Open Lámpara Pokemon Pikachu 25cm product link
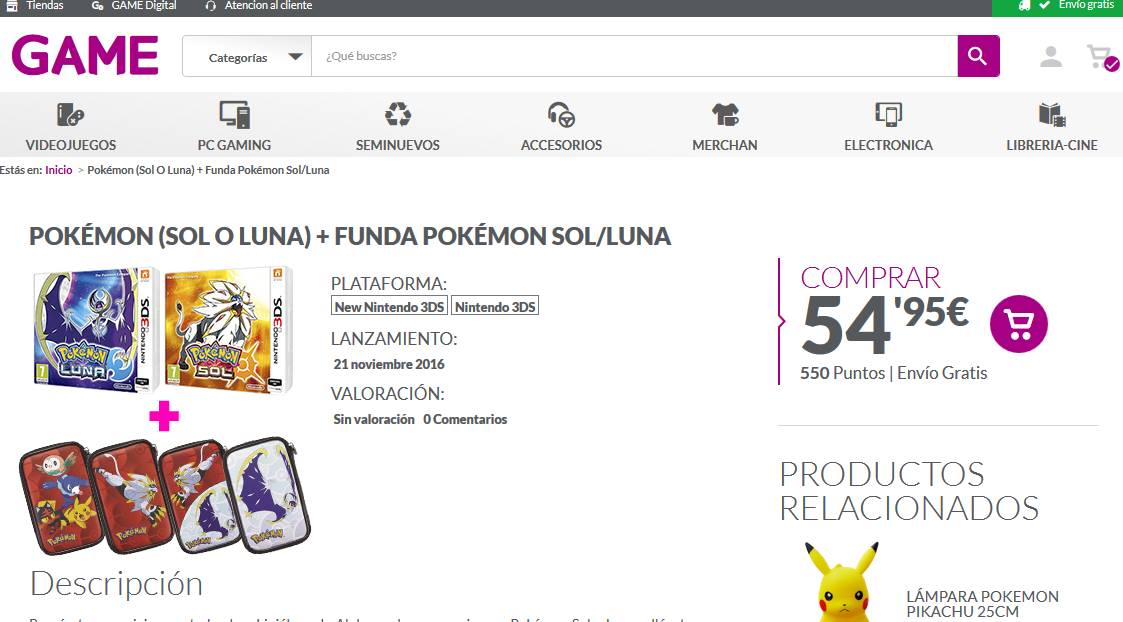The width and height of the screenshot is (1123, 622). [982, 604]
